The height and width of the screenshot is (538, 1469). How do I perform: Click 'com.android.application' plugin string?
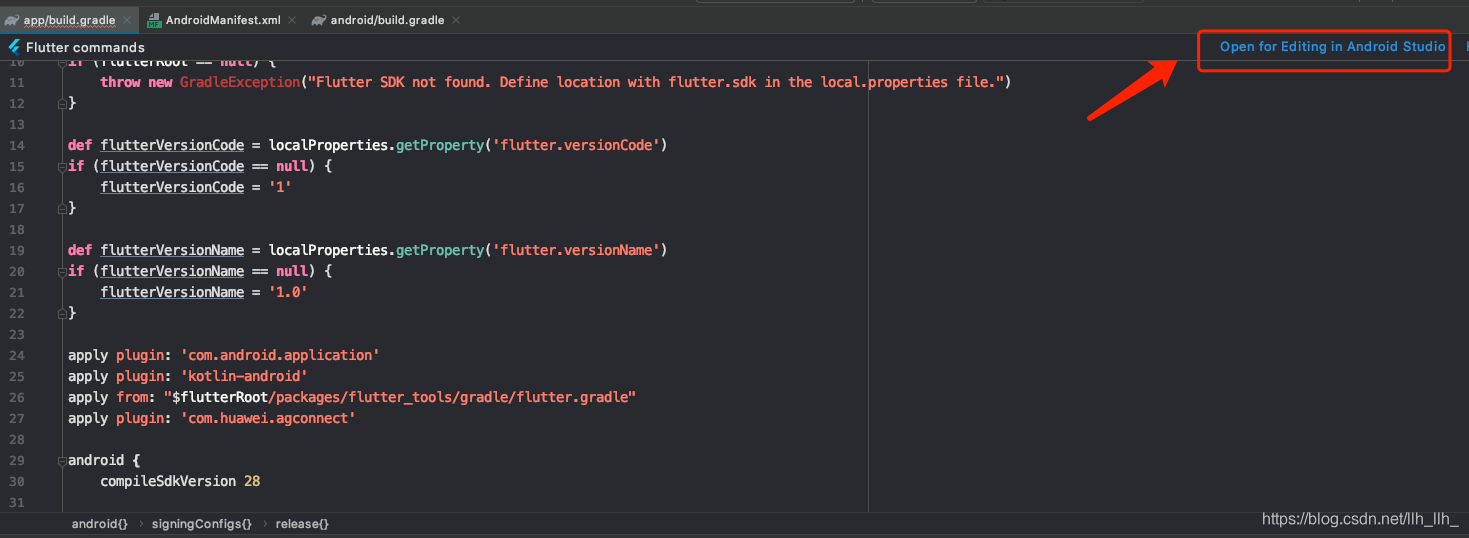pos(280,355)
